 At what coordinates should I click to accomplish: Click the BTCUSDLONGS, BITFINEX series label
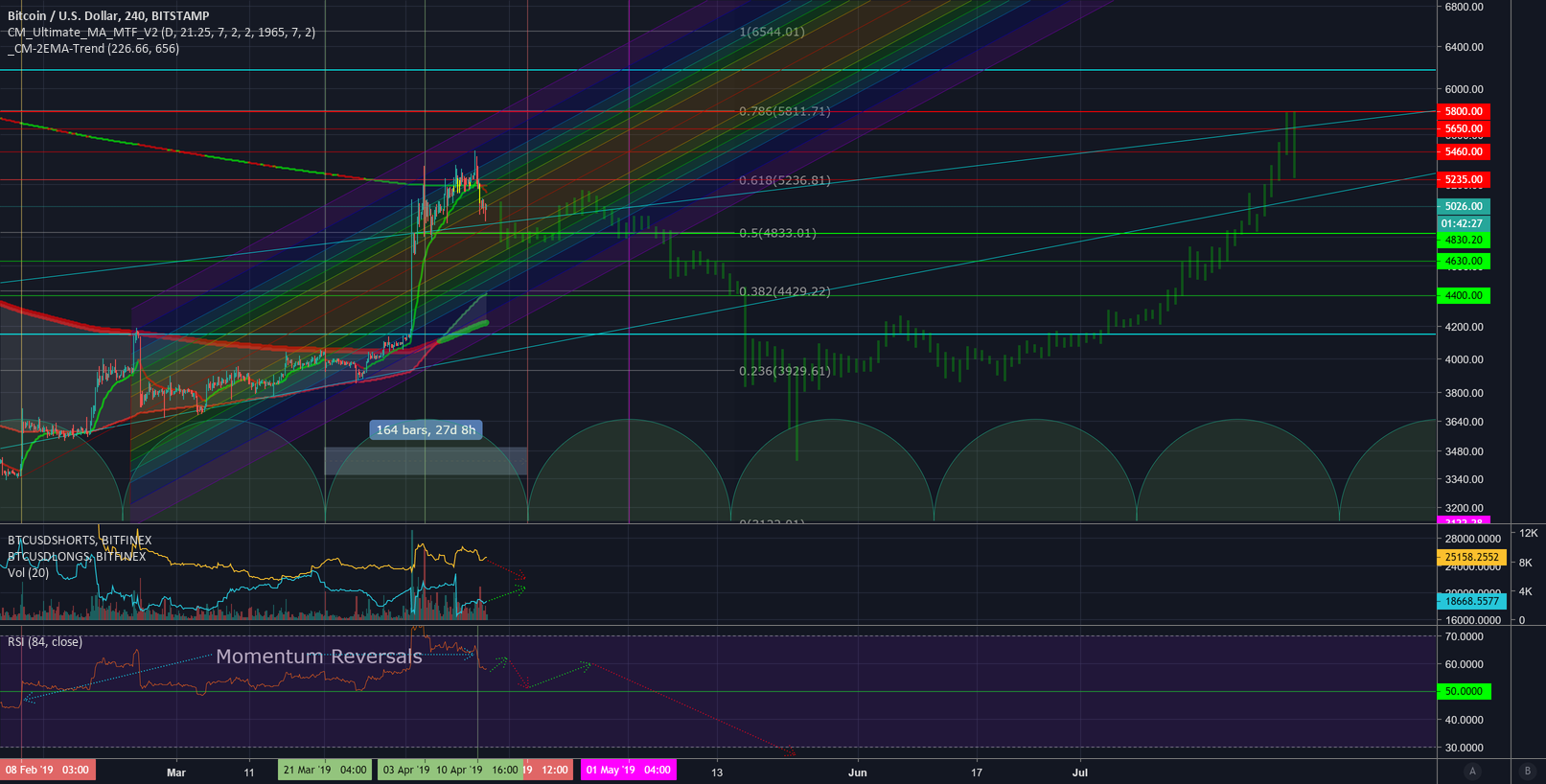(x=77, y=556)
